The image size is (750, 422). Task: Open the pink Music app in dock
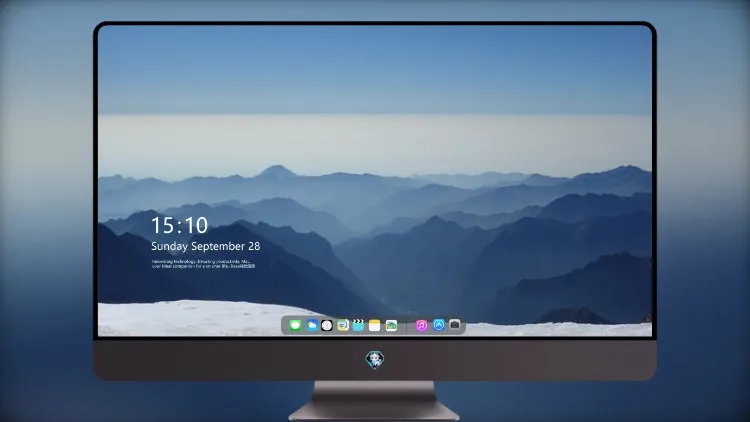(421, 326)
